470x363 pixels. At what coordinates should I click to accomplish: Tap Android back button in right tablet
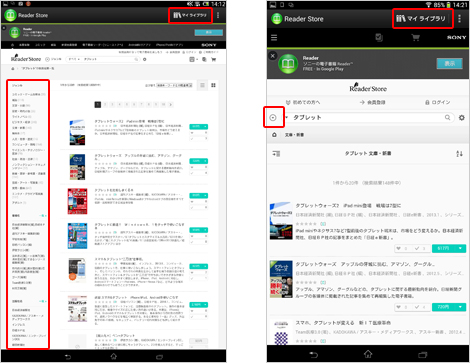[313, 355]
